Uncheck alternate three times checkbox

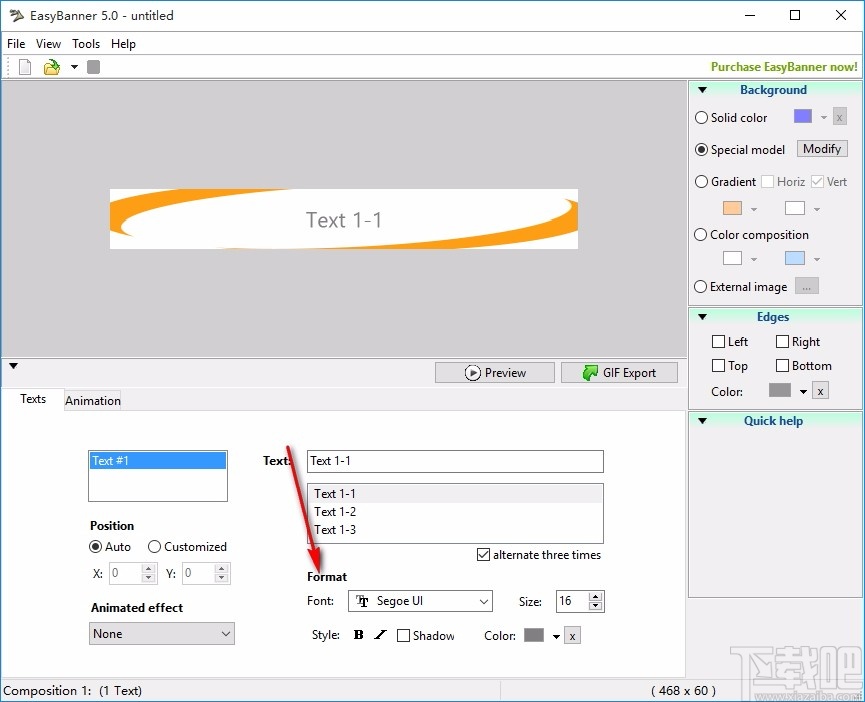(x=483, y=555)
